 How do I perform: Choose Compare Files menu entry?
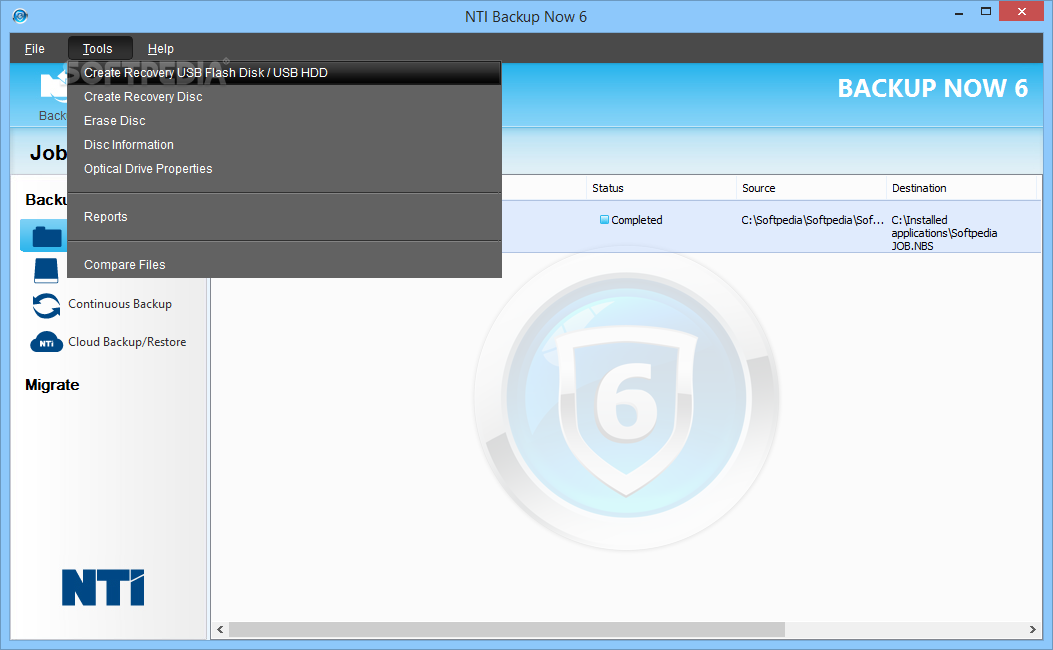pyautogui.click(x=285, y=265)
